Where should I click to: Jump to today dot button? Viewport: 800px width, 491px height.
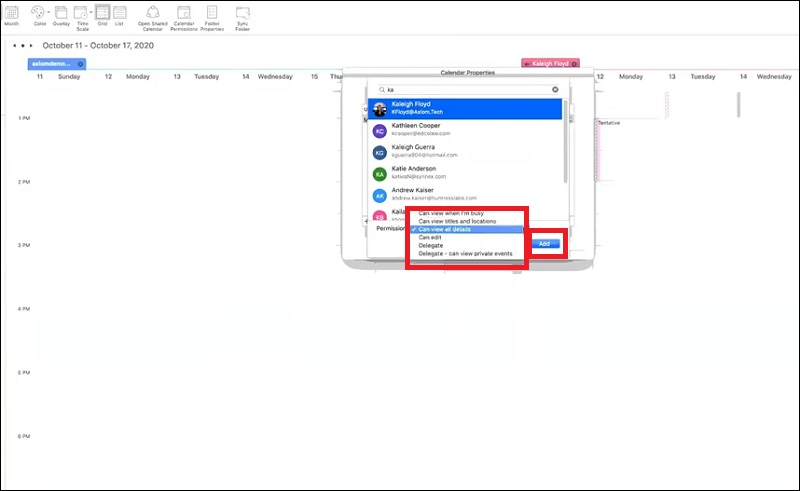(23, 45)
